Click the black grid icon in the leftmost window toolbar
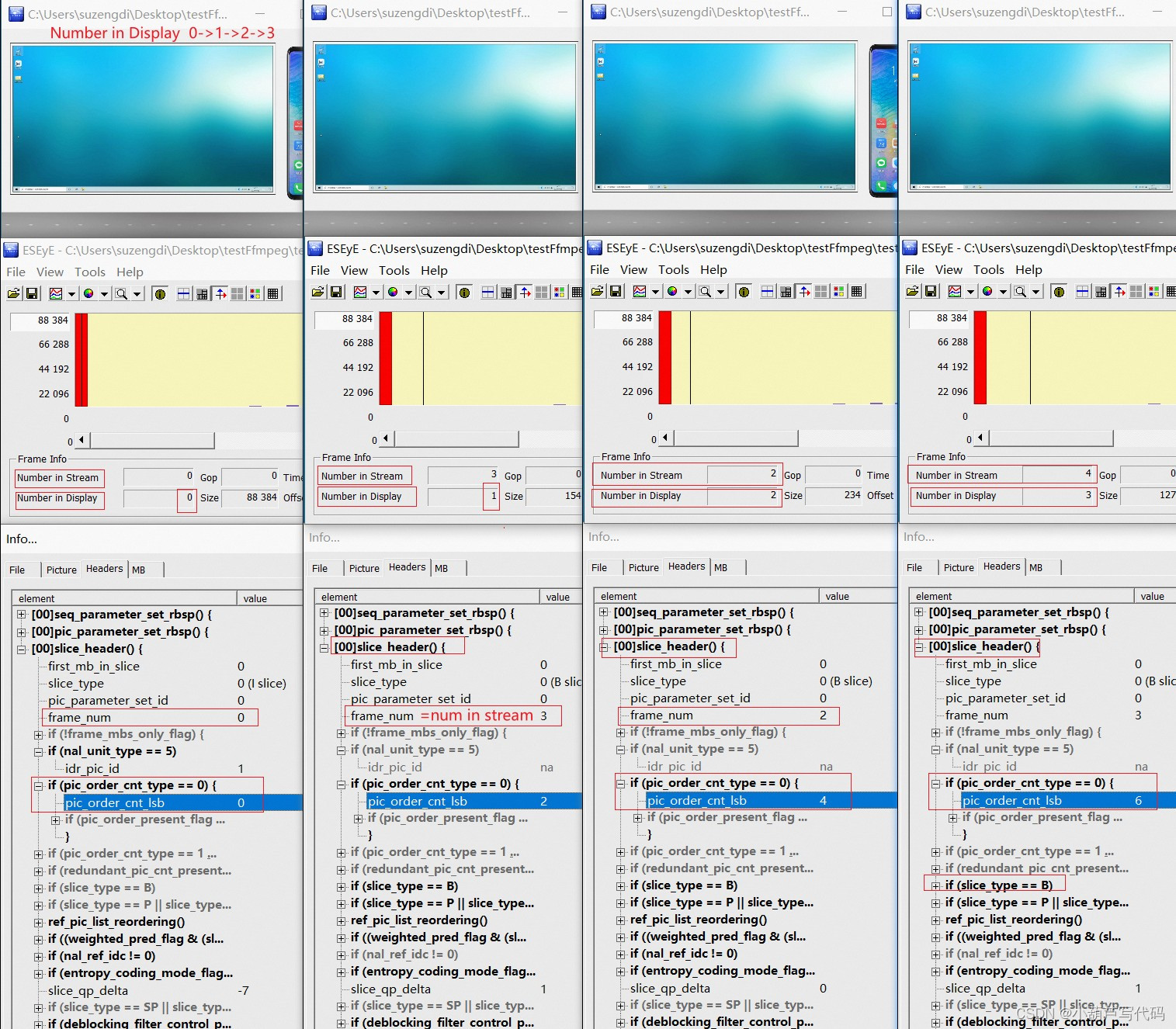Viewport: 1176px width, 1029px height. click(272, 293)
